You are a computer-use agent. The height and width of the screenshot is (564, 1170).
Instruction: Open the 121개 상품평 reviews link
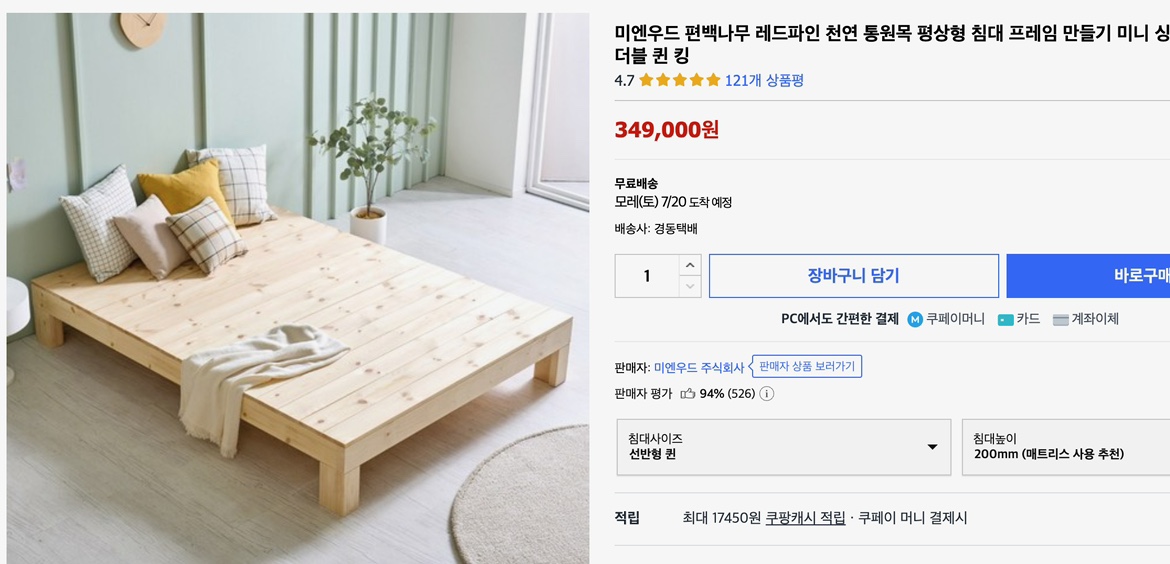point(764,81)
